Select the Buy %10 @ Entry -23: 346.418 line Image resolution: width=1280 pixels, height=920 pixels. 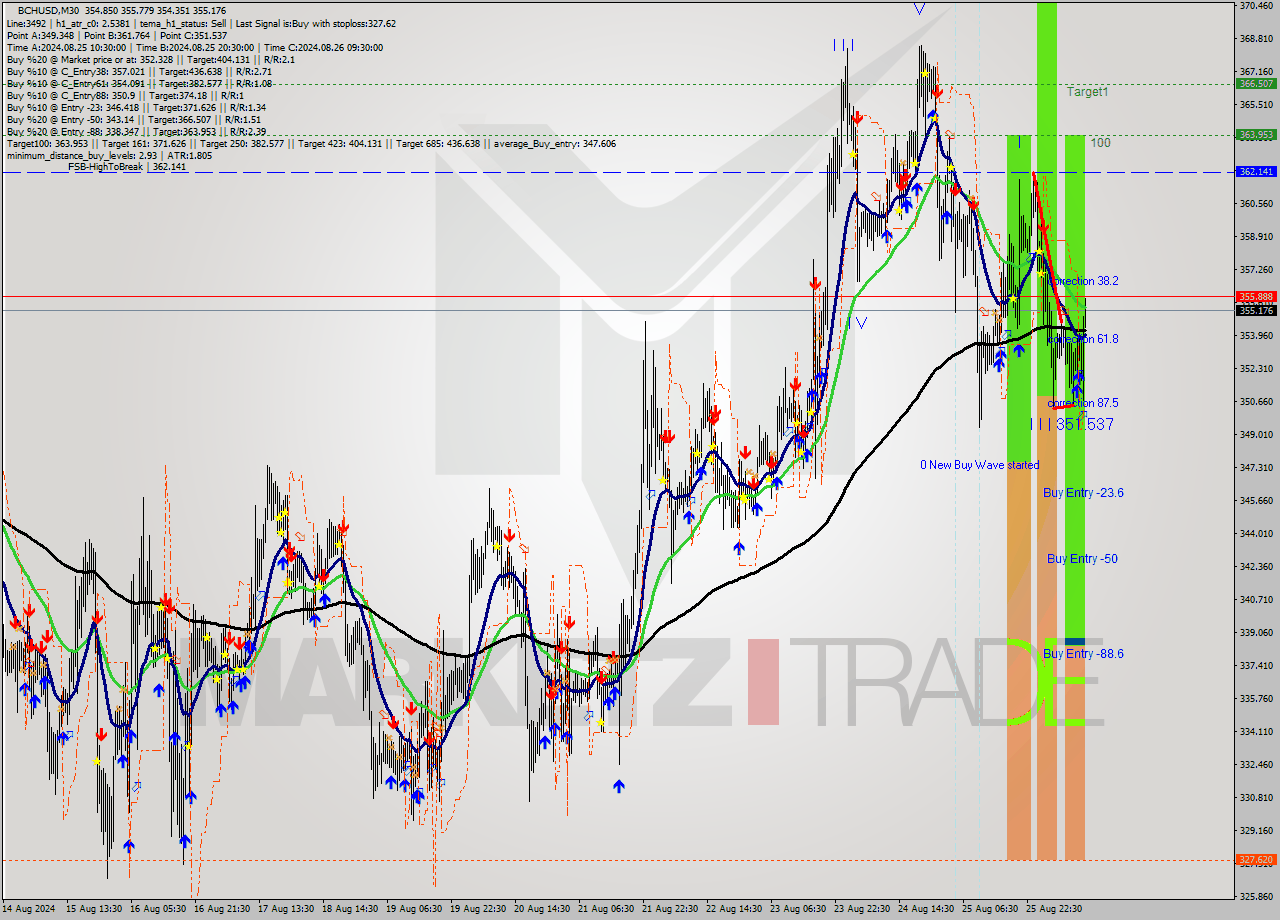(x=136, y=107)
